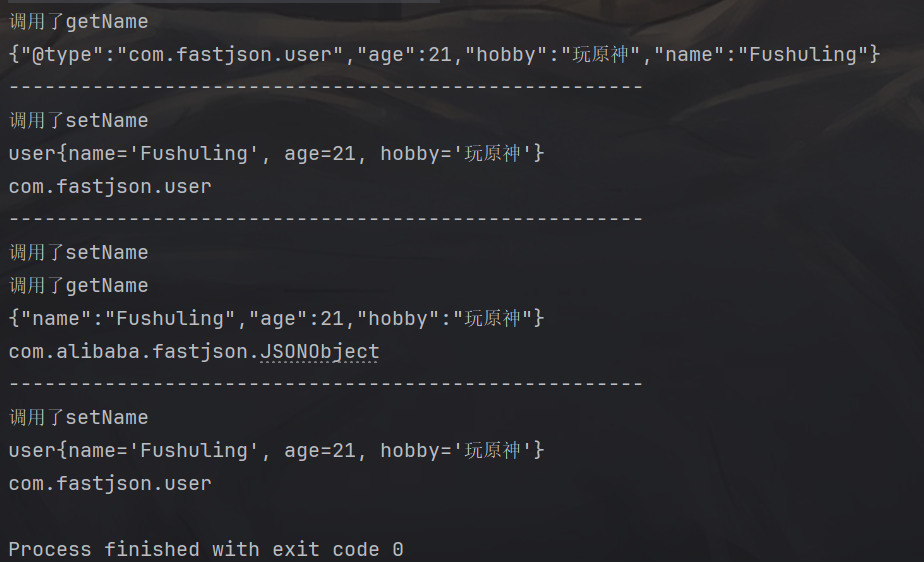The image size is (924, 562).
Task: Click the final user{name='Fushuling'} output line
Action: [276, 451]
